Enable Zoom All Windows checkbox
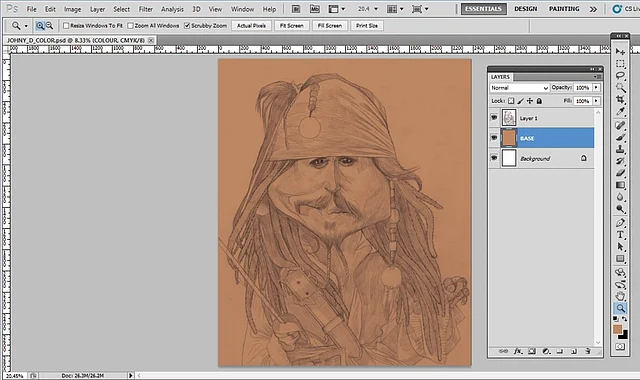Image resolution: width=640 pixels, height=380 pixels. click(130, 26)
